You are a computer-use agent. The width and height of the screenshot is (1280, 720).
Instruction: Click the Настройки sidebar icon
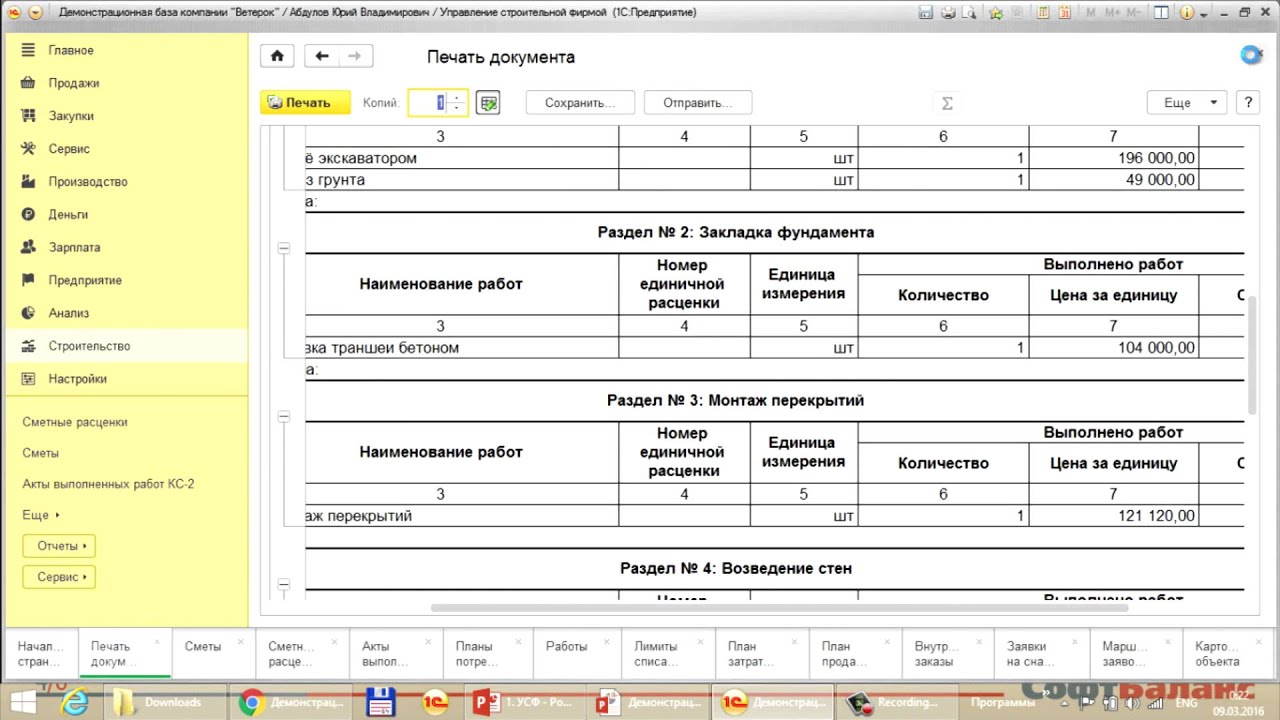[x=29, y=379]
